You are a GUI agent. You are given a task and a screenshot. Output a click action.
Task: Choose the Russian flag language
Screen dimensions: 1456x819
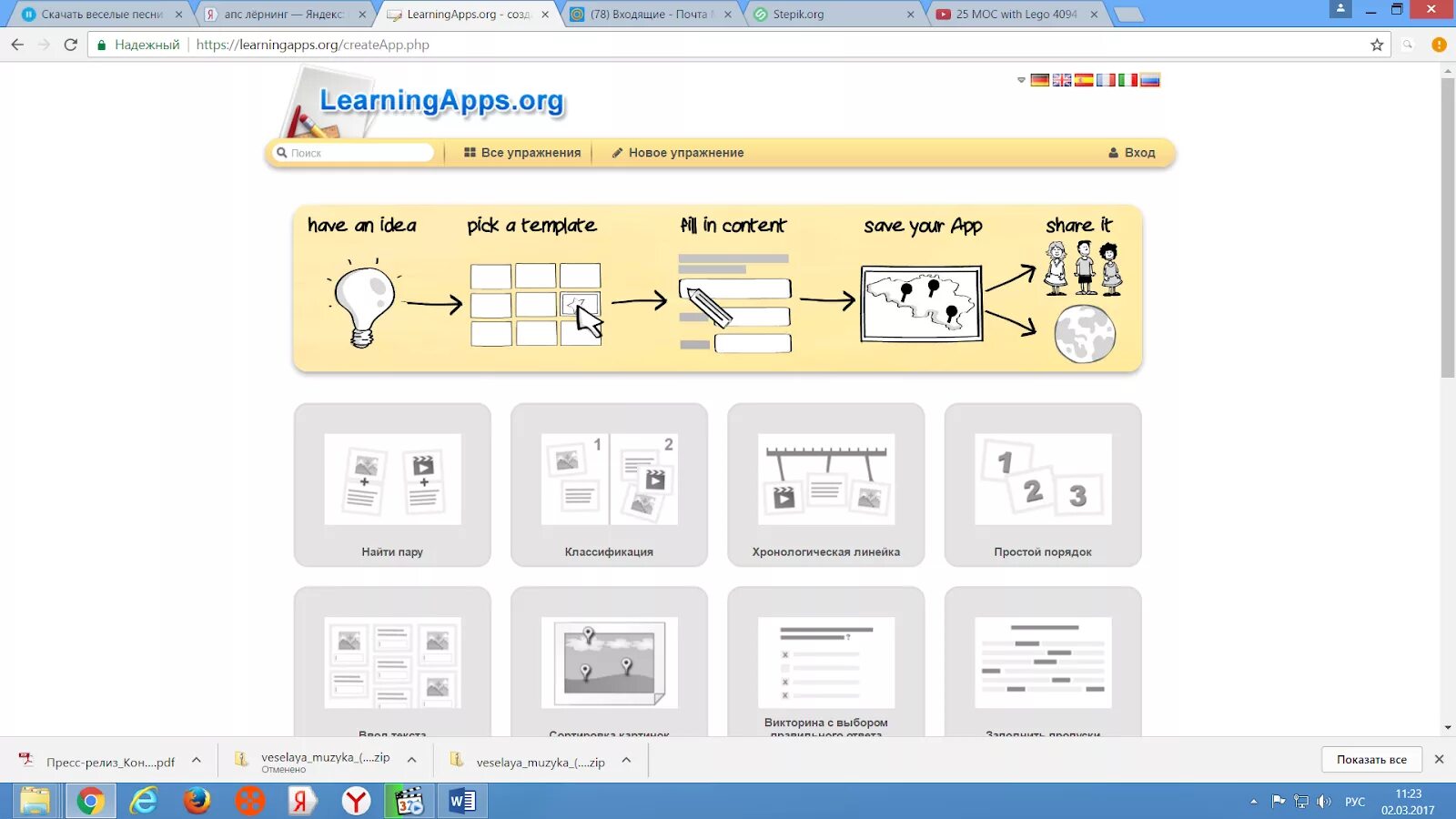(x=1150, y=80)
